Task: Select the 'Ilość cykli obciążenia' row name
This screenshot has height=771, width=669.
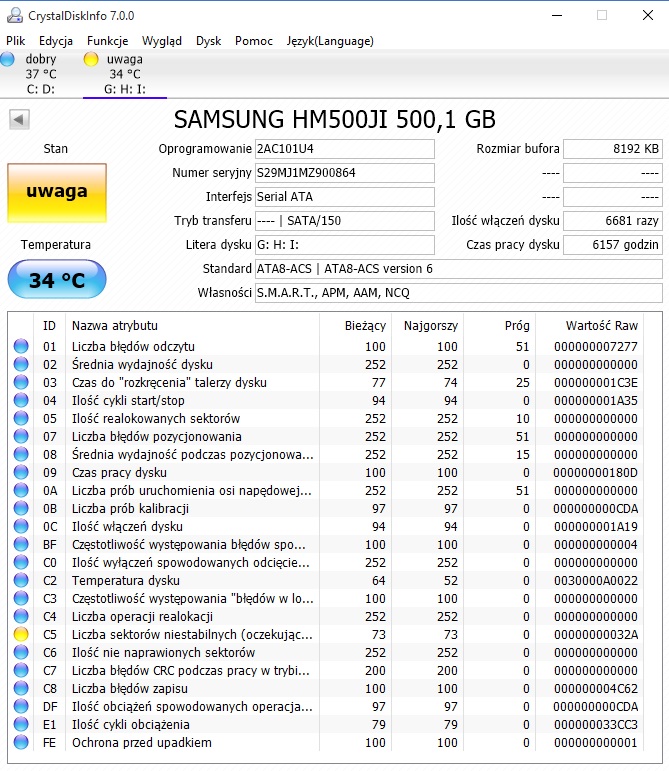Action: (131, 725)
